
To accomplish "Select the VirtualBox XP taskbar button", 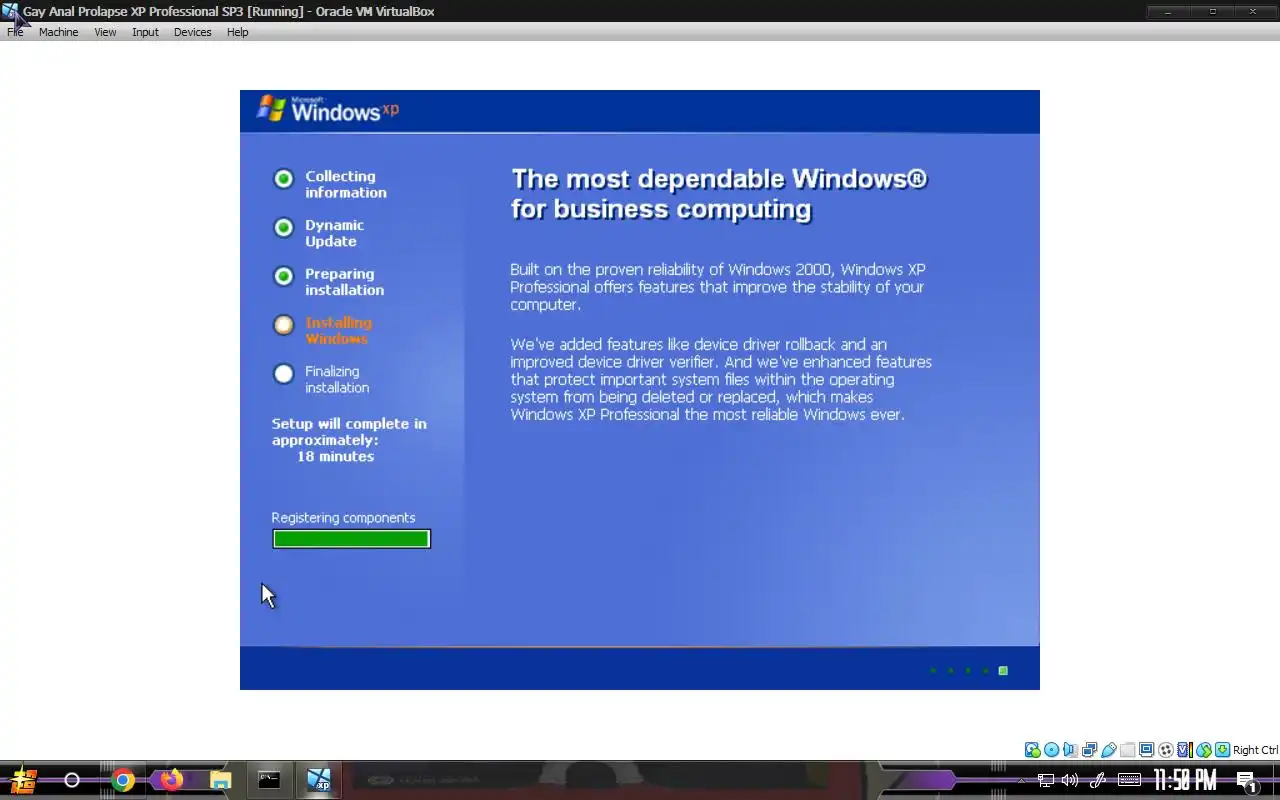I will click(318, 780).
